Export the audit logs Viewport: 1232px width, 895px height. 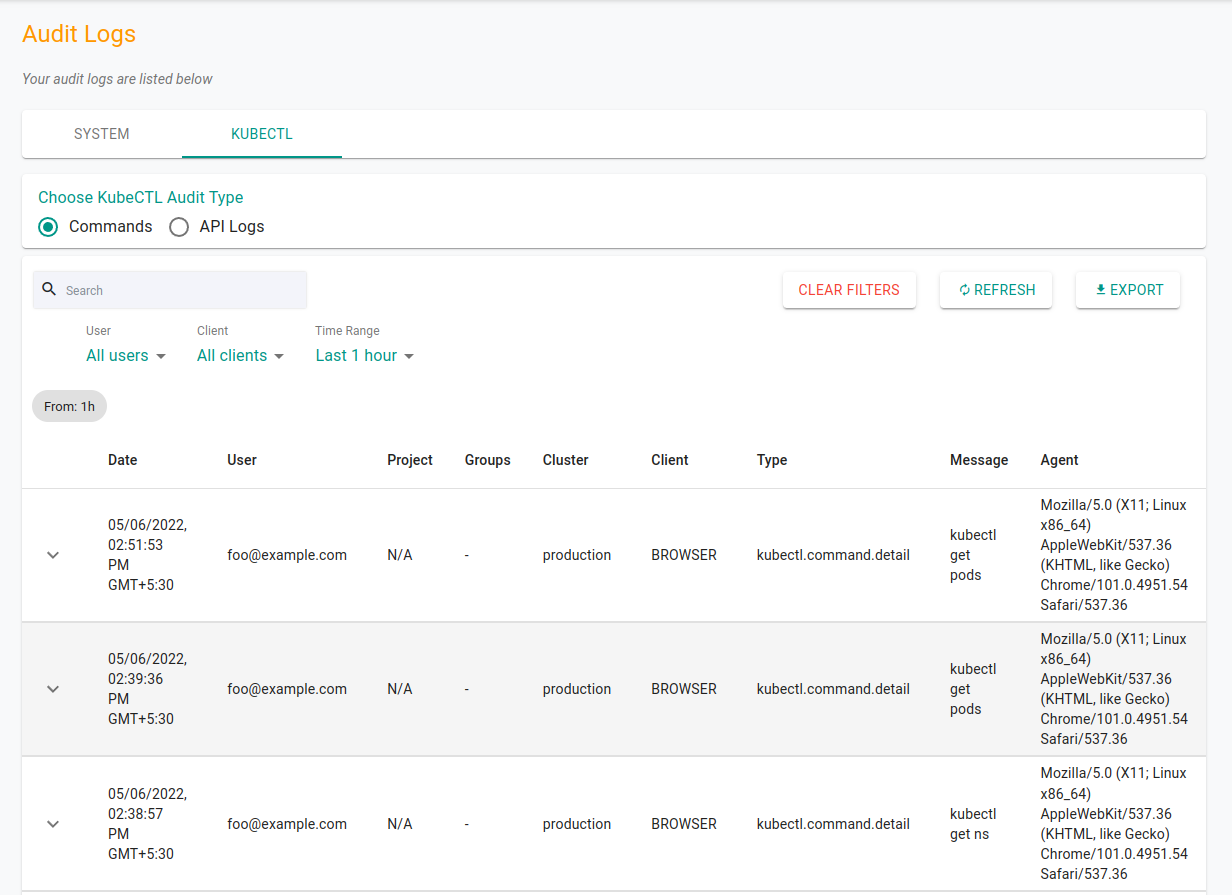1128,290
